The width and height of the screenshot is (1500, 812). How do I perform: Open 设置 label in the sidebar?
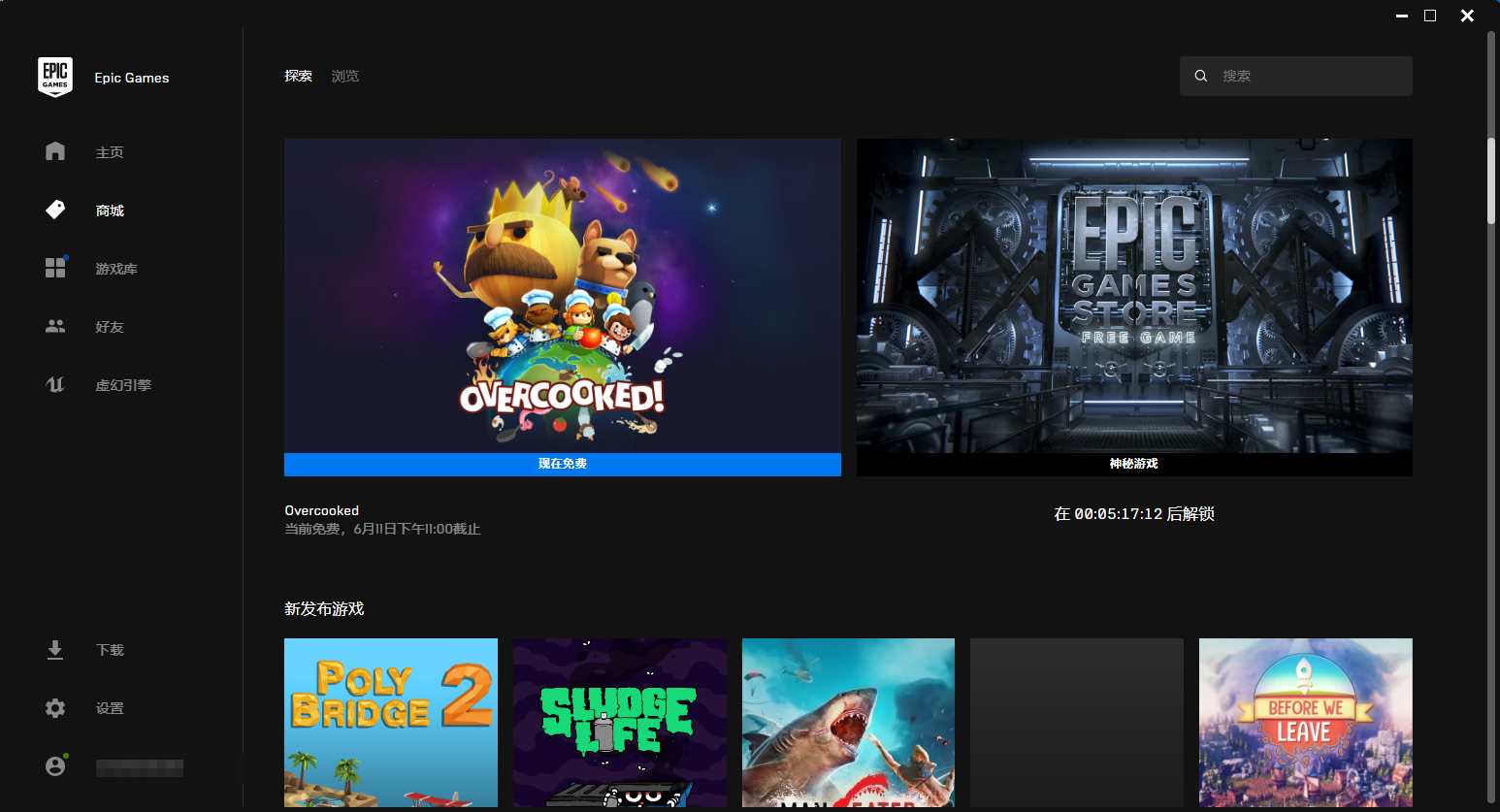click(110, 708)
